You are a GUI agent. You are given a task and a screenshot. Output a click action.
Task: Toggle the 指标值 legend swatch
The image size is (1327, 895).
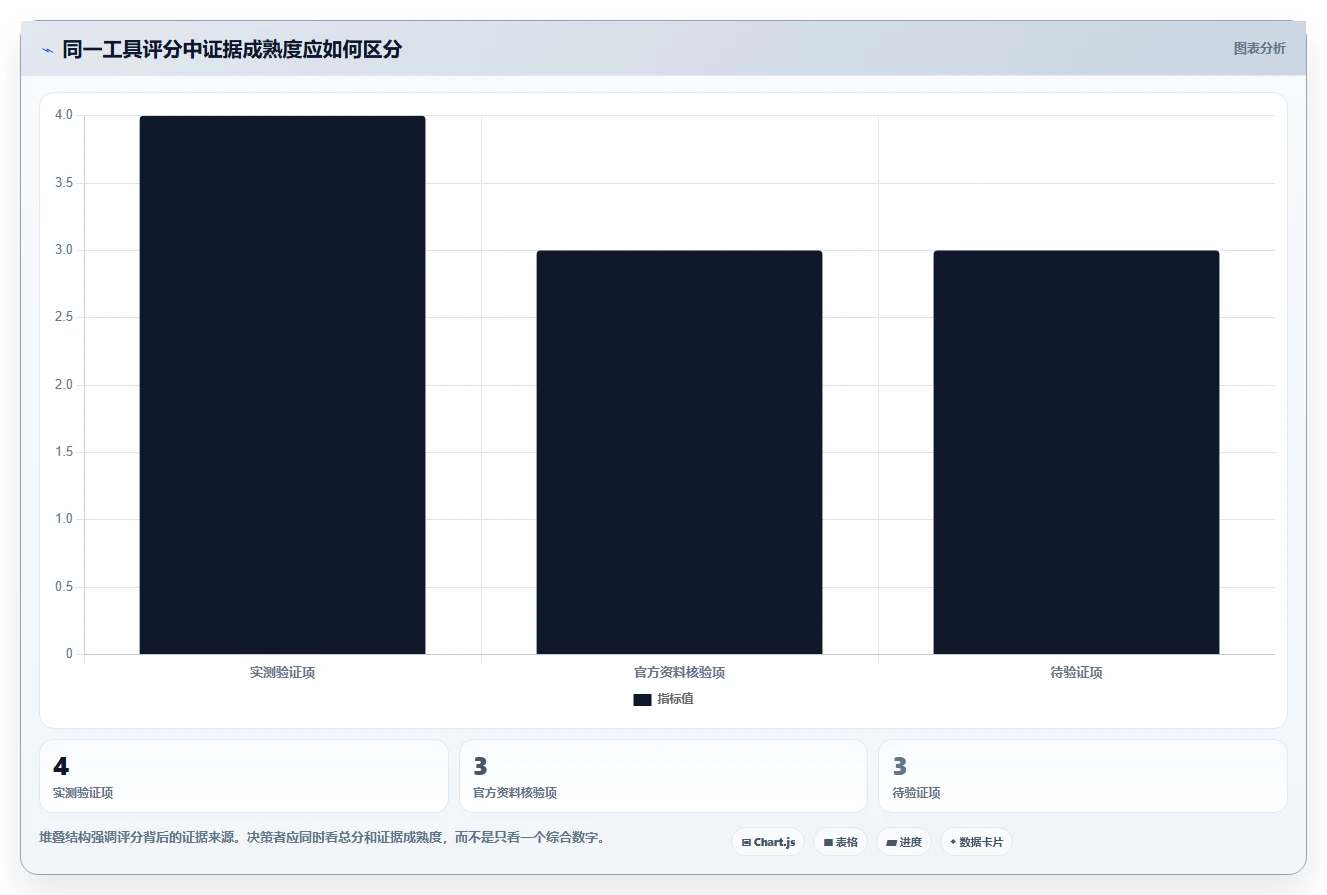coord(642,700)
